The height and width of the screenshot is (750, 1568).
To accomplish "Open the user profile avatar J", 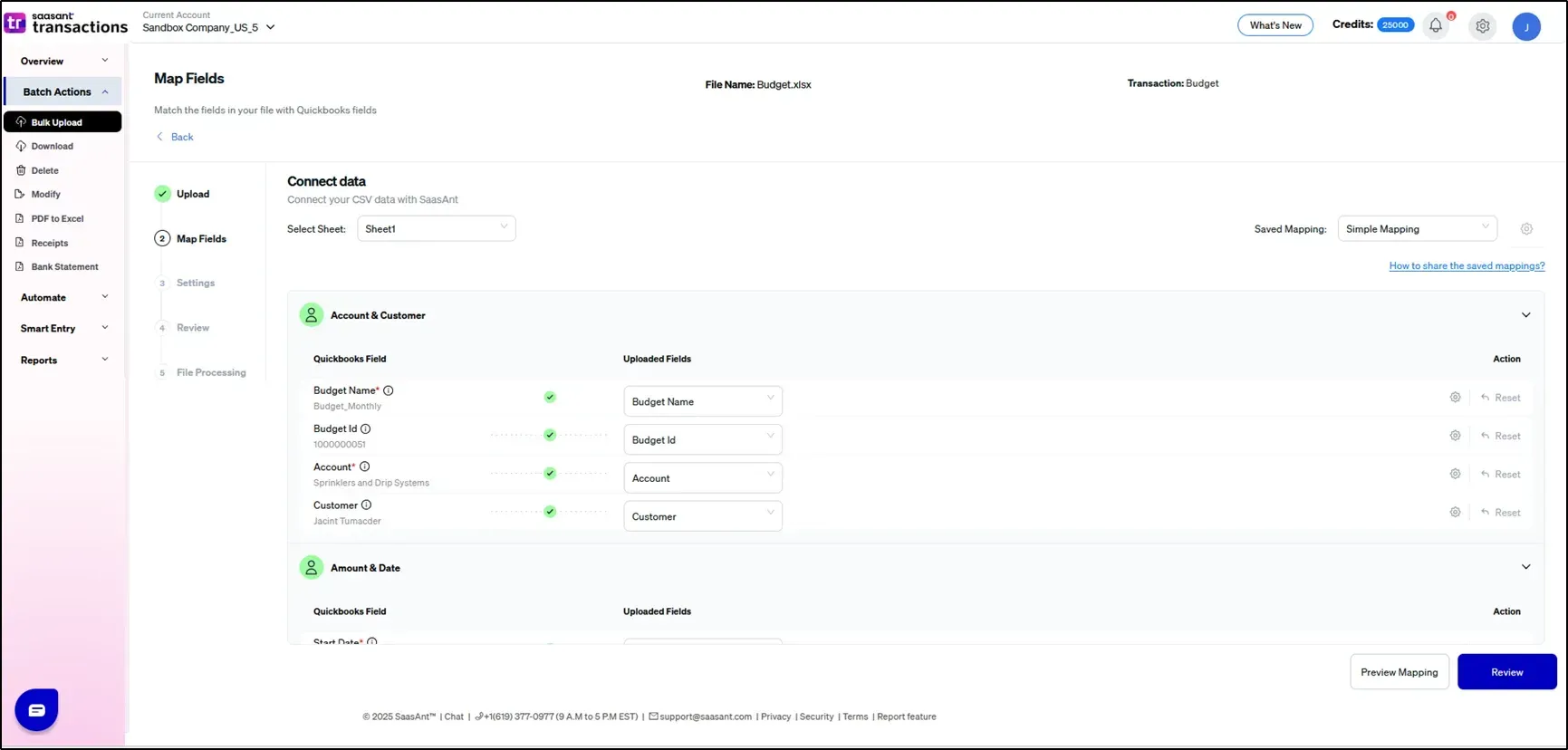I will (x=1526, y=26).
